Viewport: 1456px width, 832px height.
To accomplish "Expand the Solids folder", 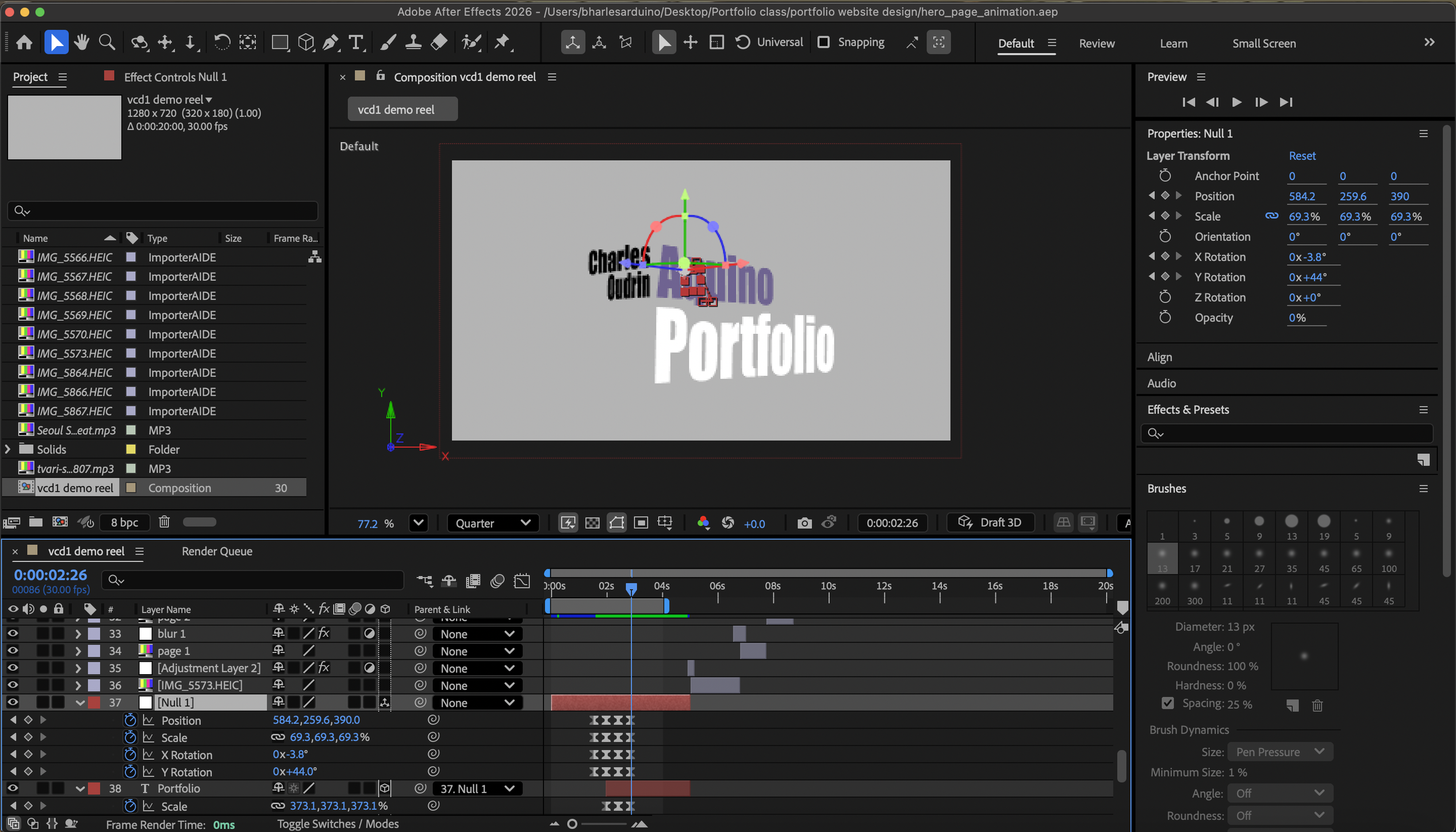I will (x=8, y=449).
